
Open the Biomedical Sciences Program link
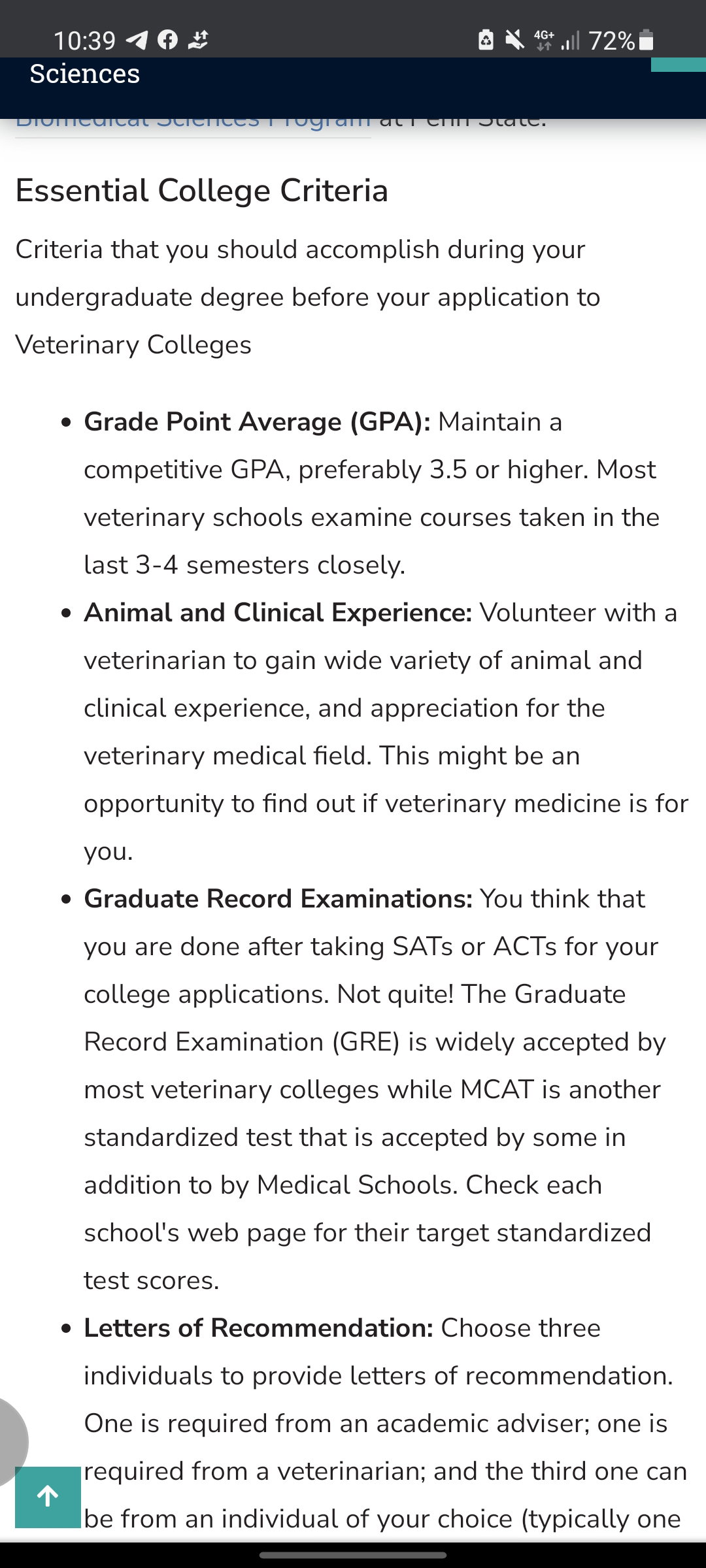coord(193,124)
